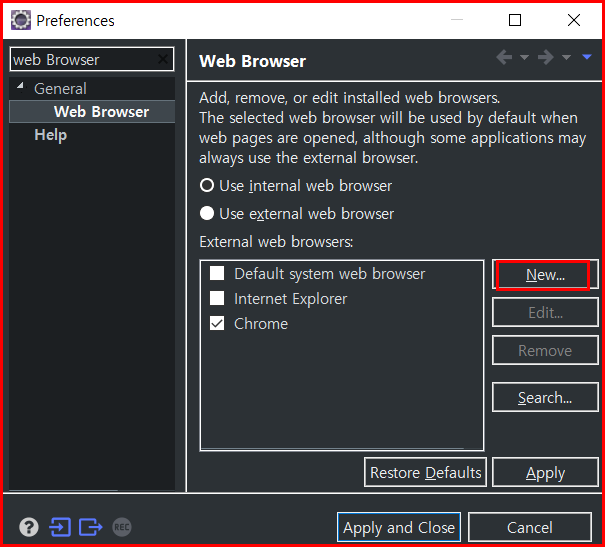Select the Help tree item
Image resolution: width=605 pixels, height=547 pixels.
click(x=51, y=135)
